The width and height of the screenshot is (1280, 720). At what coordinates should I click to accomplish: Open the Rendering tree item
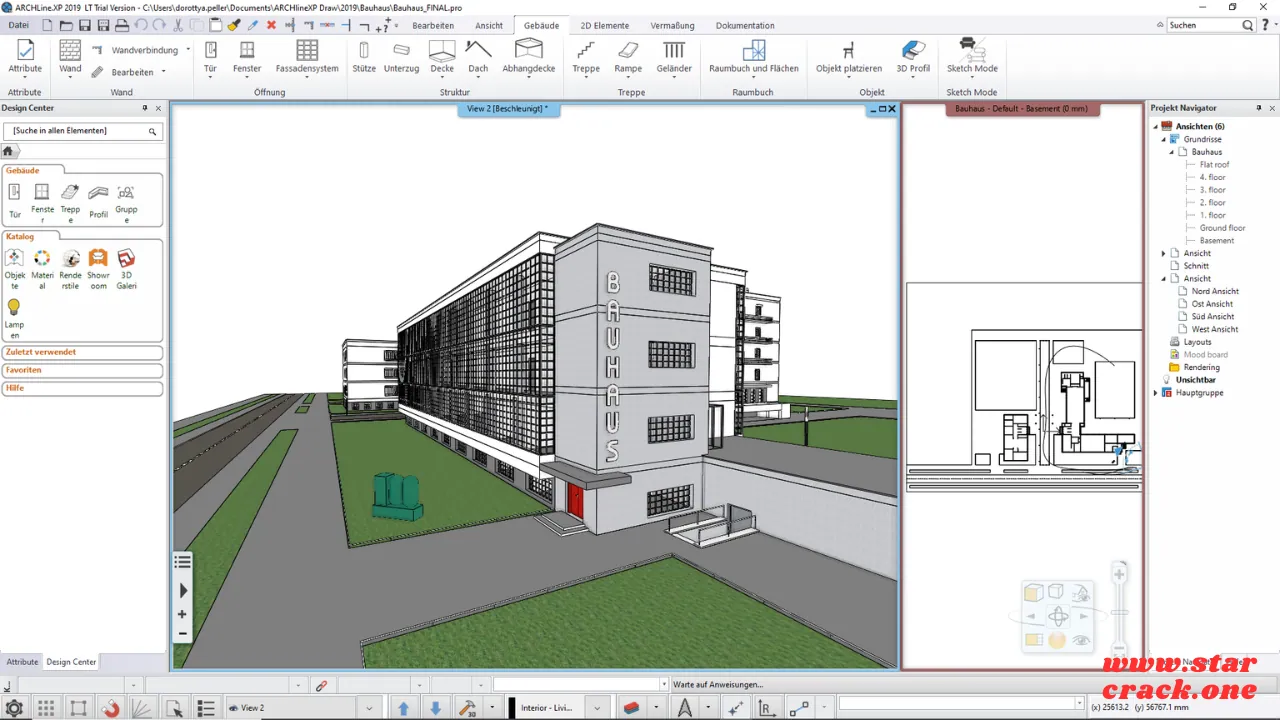click(x=1201, y=367)
